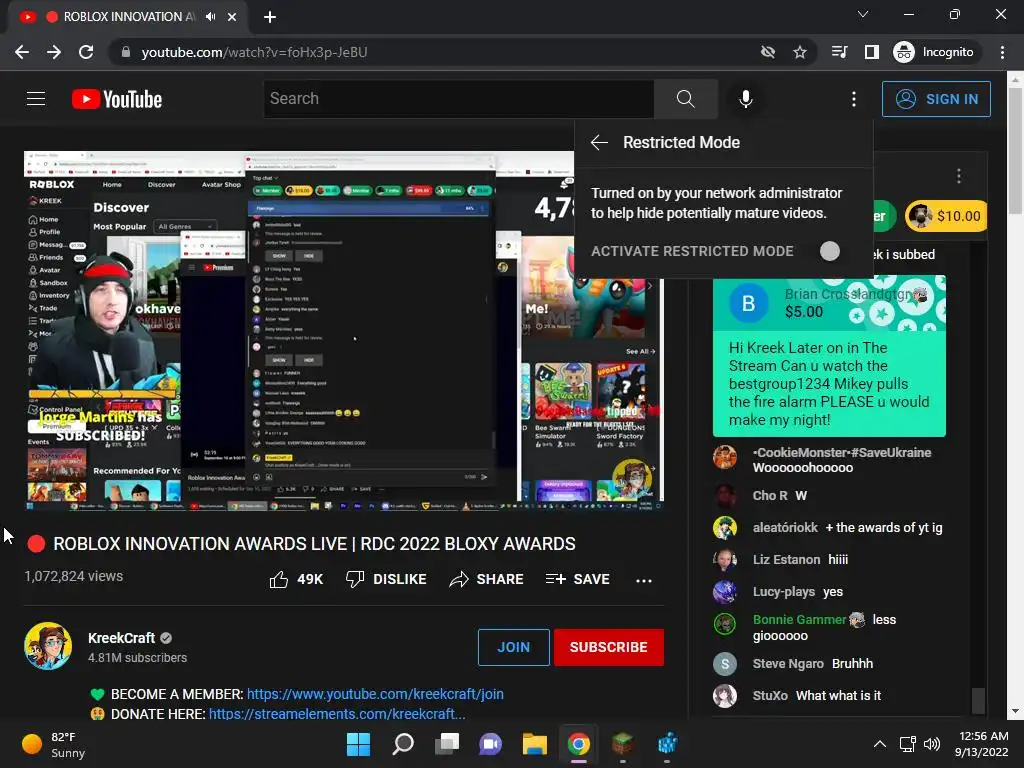Viewport: 1024px width, 768px height.
Task: Open the Minecraft taskbar icon
Action: point(622,744)
